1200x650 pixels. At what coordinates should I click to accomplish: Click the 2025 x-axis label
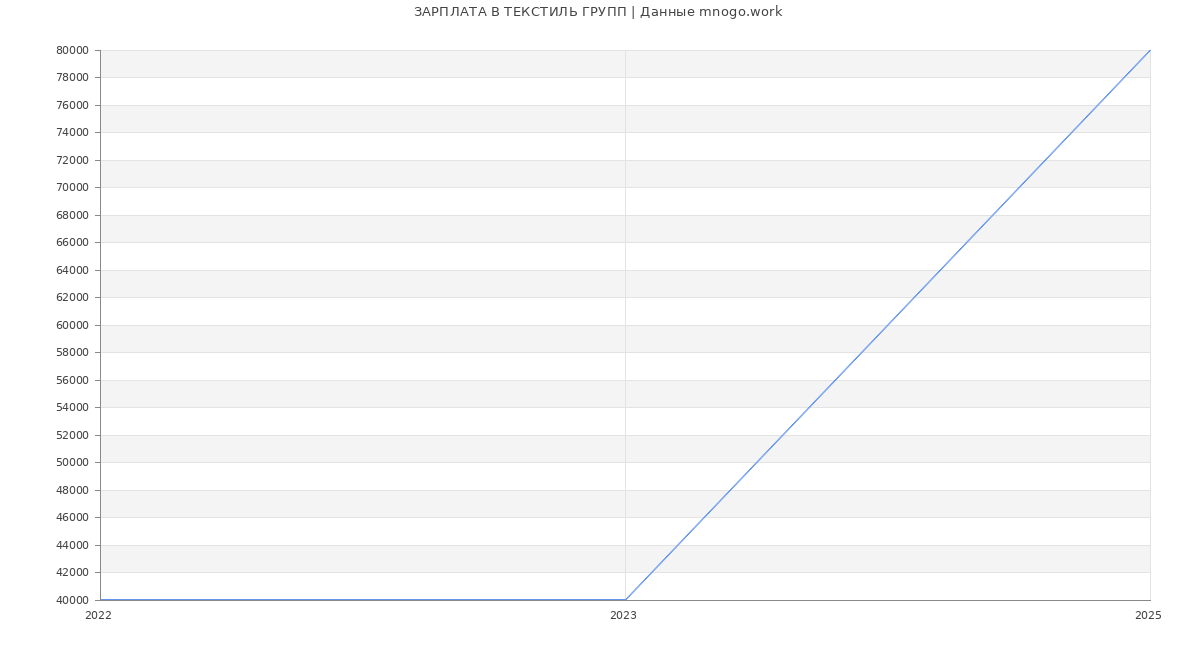tap(1147, 616)
